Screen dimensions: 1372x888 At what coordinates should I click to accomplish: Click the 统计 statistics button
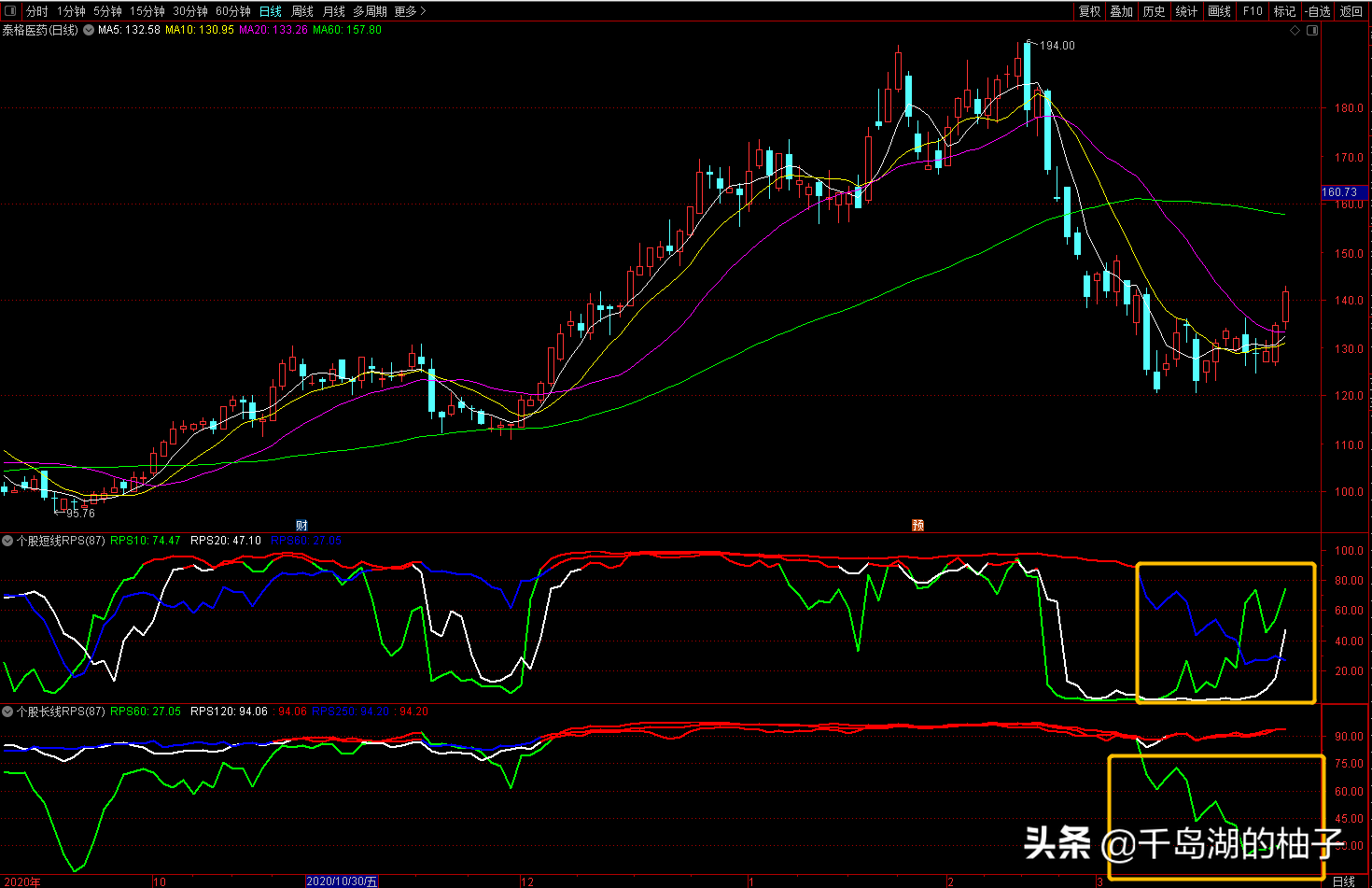pos(1187,11)
